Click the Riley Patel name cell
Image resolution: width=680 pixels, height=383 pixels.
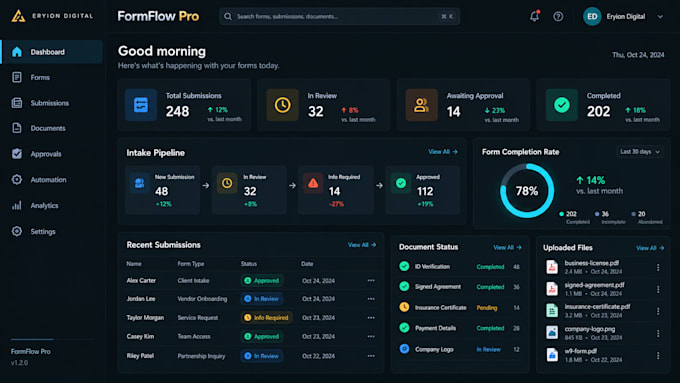click(140, 356)
